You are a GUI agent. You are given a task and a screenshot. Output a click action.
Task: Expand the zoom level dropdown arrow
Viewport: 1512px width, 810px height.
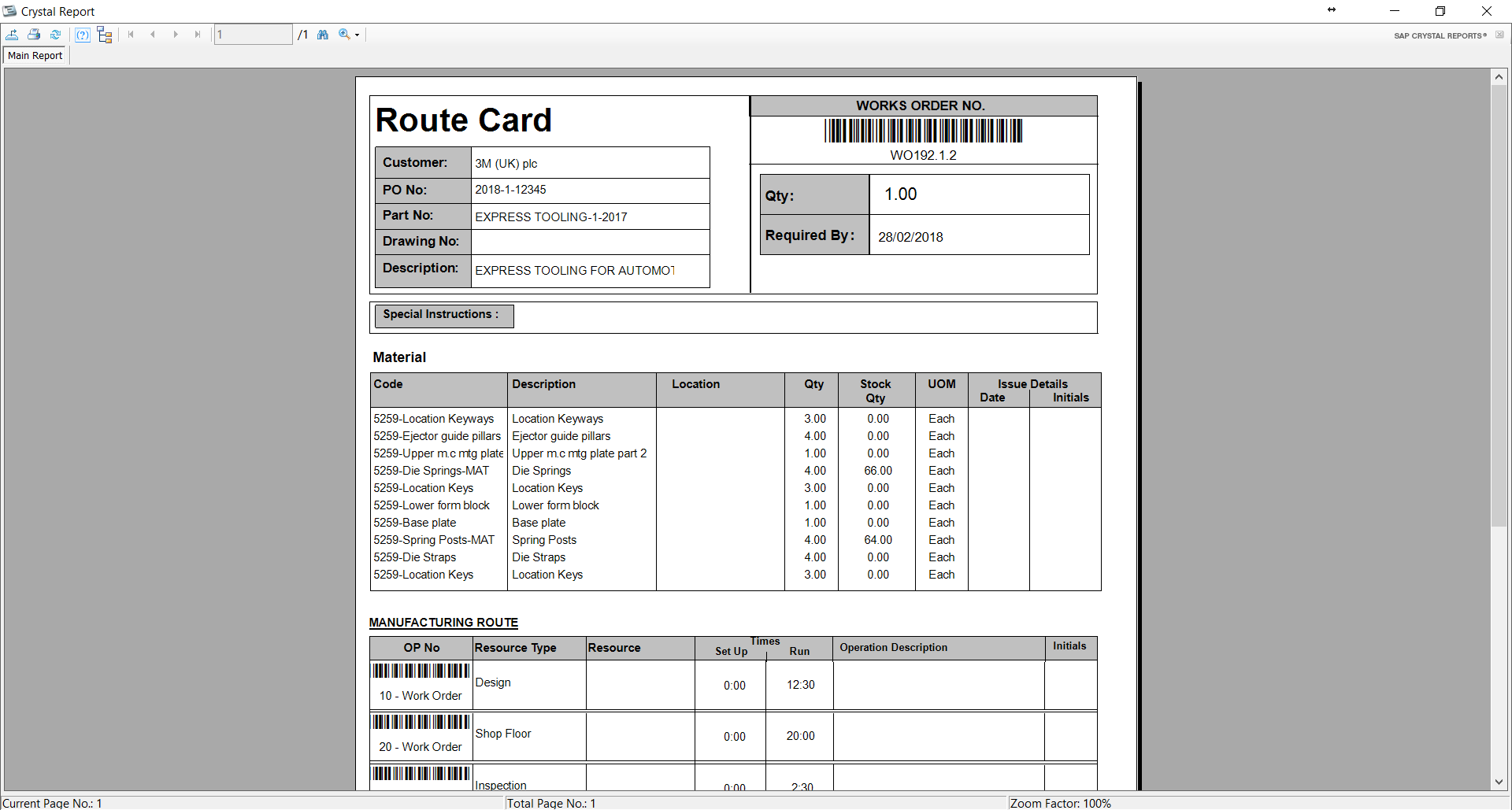click(x=358, y=35)
